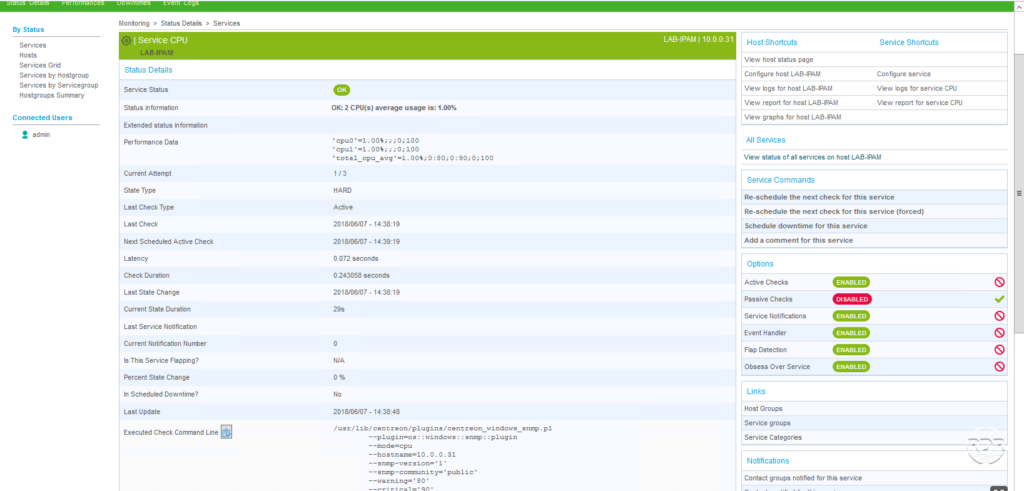Disable Obsess Over Service using its red icon
This screenshot has width=1024, height=491.
[999, 367]
